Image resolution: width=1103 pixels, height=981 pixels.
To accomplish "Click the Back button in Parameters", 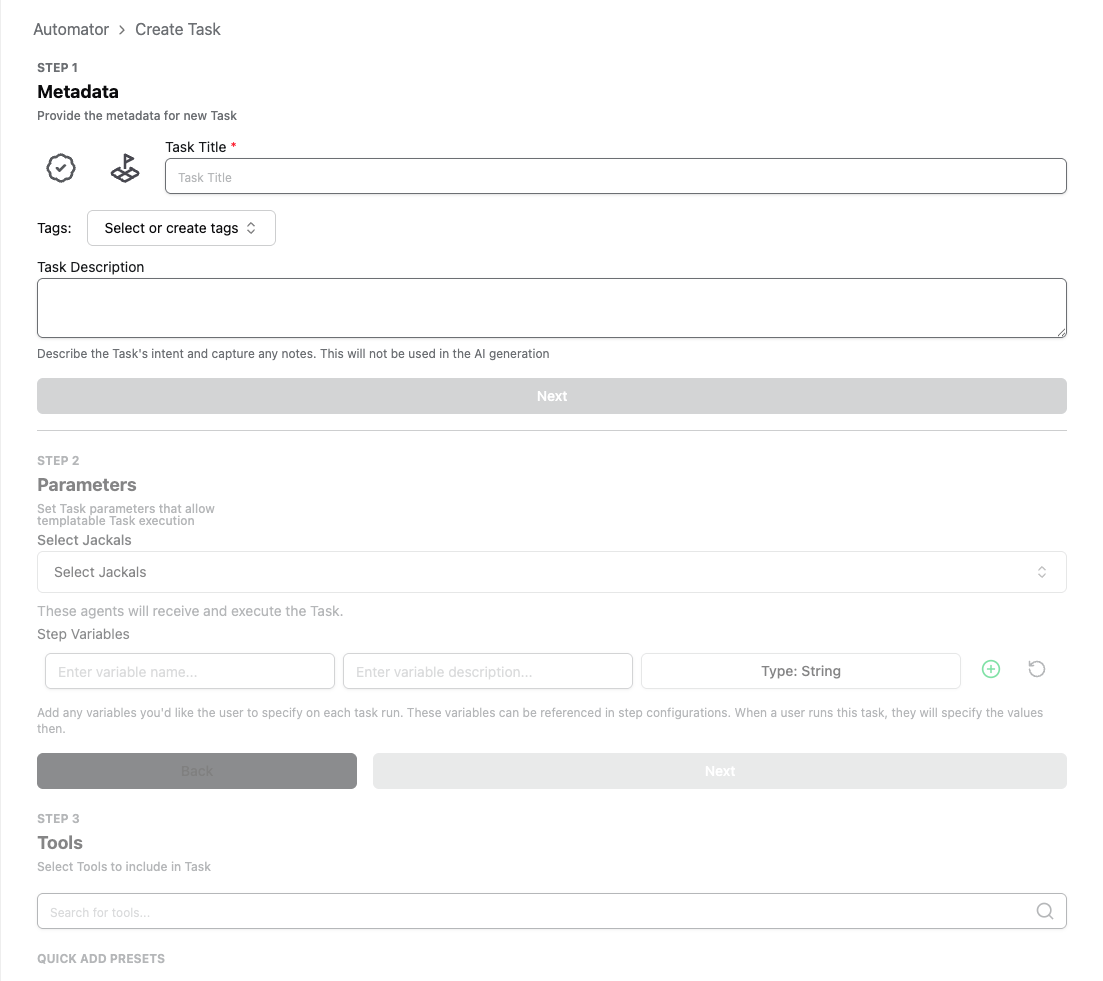I will [x=197, y=771].
